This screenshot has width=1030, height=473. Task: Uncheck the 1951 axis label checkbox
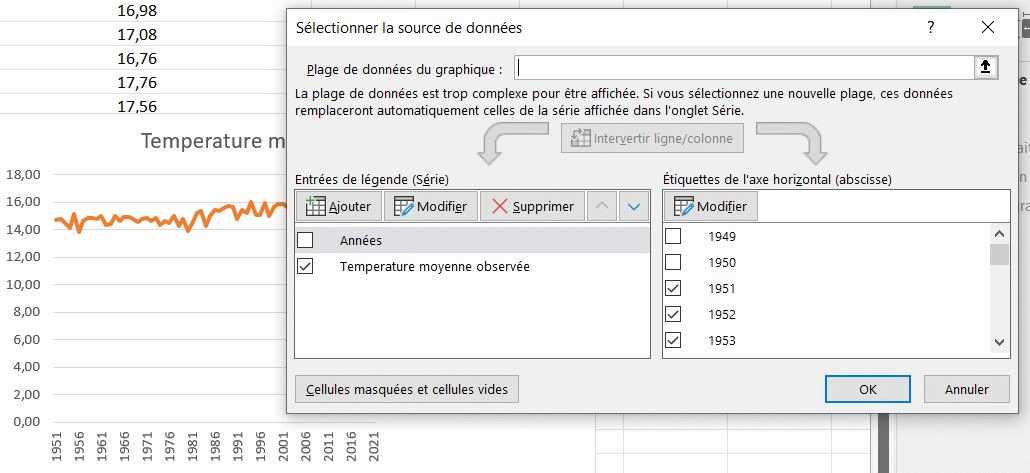tap(673, 288)
